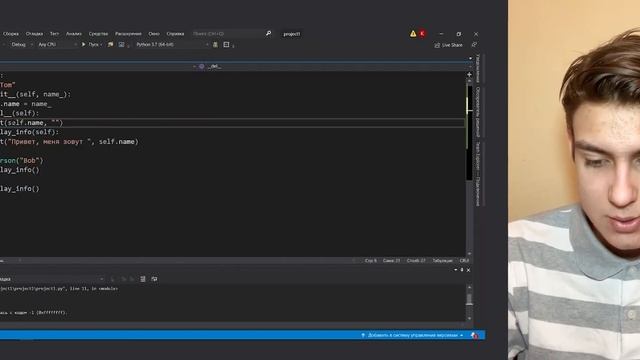Click the window icon next to the folder icon
Viewport: 640px width, 360px height.
[x=121, y=44]
